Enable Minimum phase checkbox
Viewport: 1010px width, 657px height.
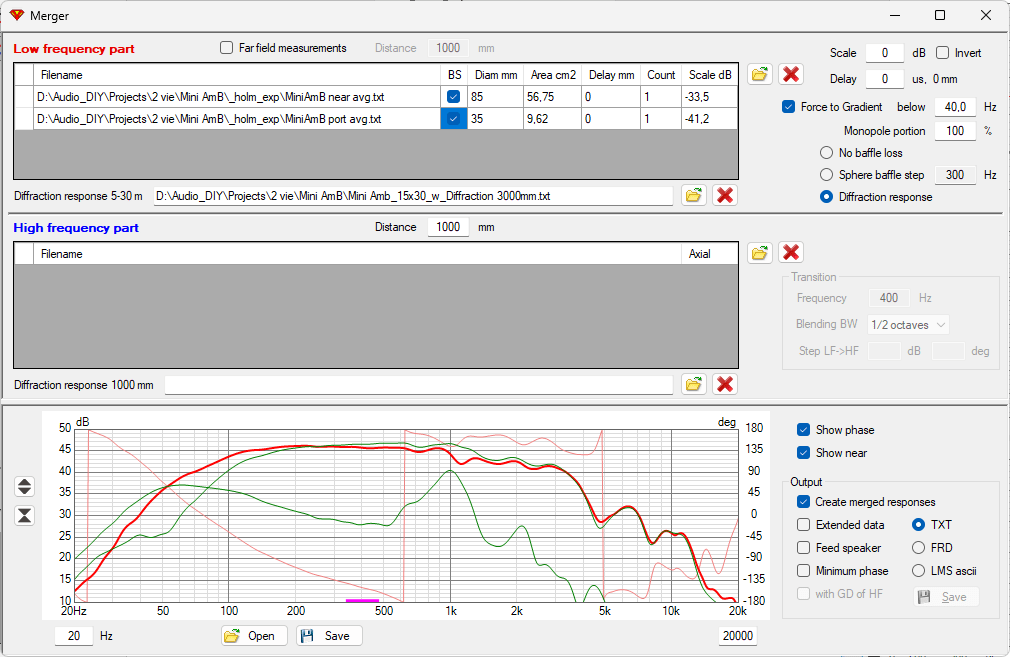(803, 571)
